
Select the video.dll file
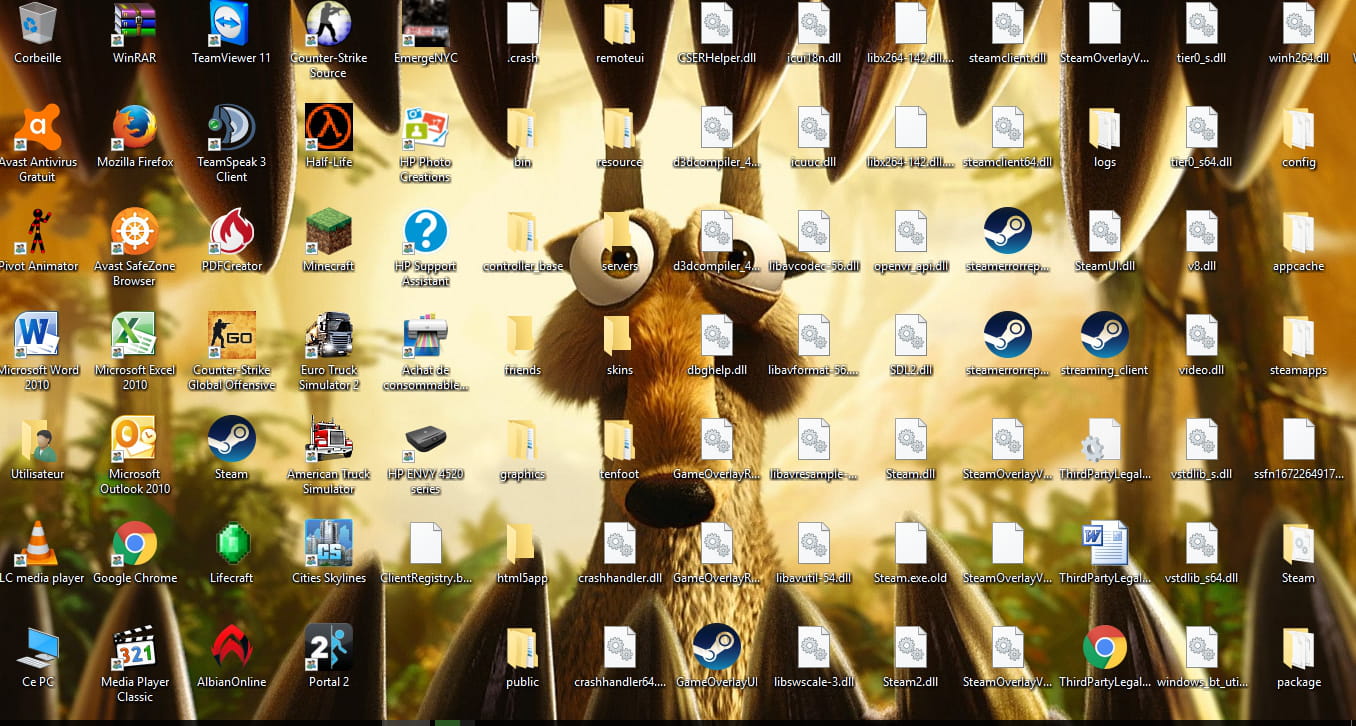coord(1201,335)
